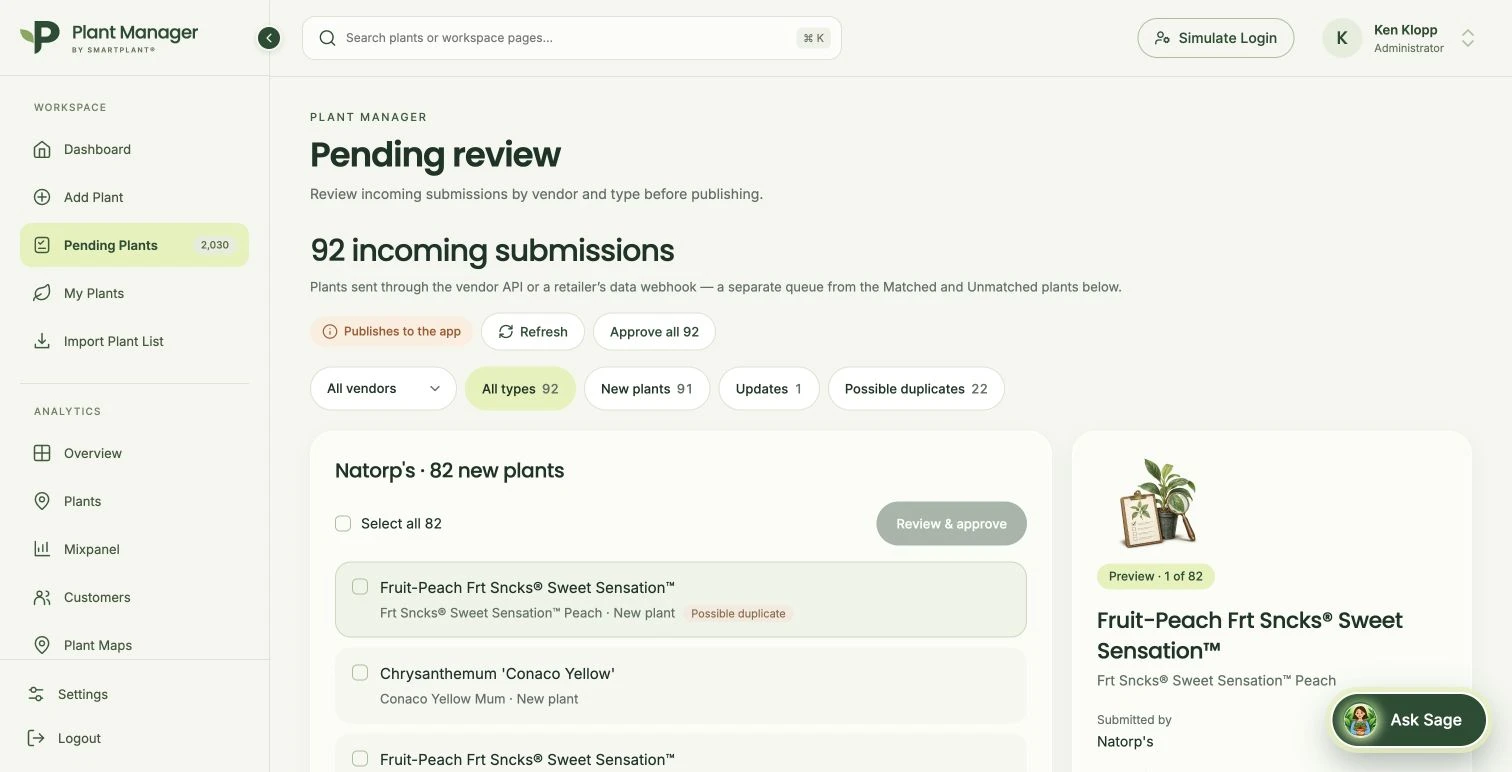The width and height of the screenshot is (1512, 772).
Task: Click the Mixpanel bar-chart icon
Action: [42, 549]
